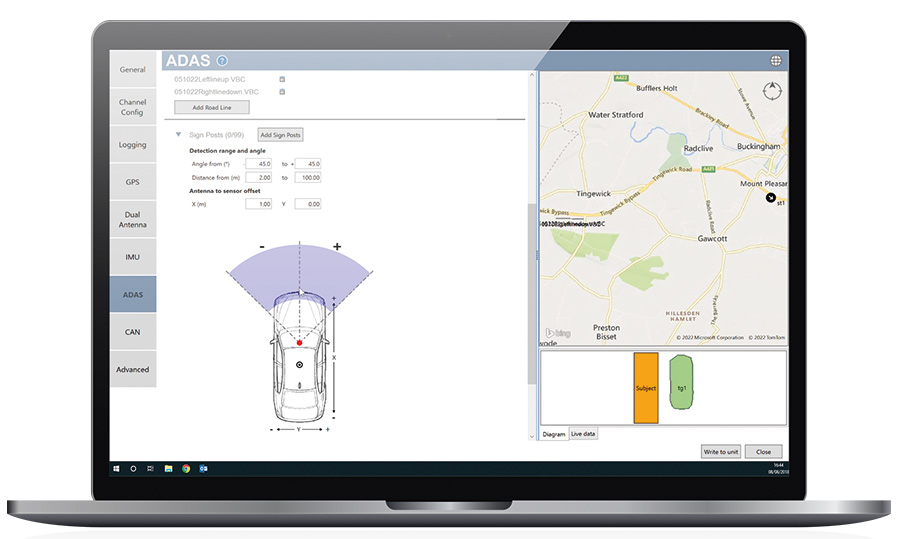The image size is (900, 539).
Task: Open File Explorer from the taskbar
Action: (x=169, y=468)
